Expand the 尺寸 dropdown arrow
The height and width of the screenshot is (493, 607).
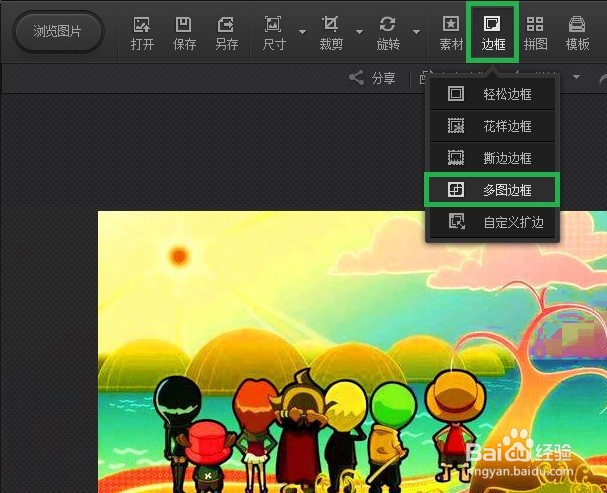tap(303, 32)
